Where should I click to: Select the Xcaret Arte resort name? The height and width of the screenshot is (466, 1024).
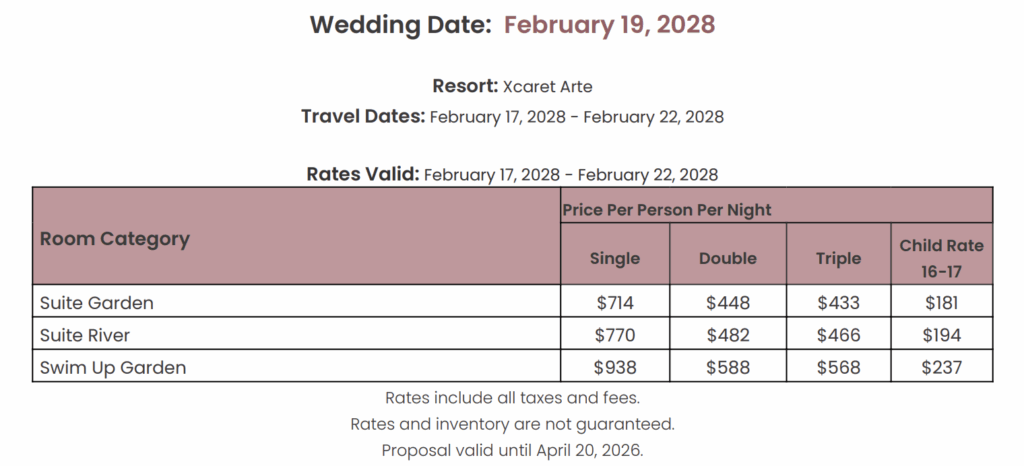point(548,87)
